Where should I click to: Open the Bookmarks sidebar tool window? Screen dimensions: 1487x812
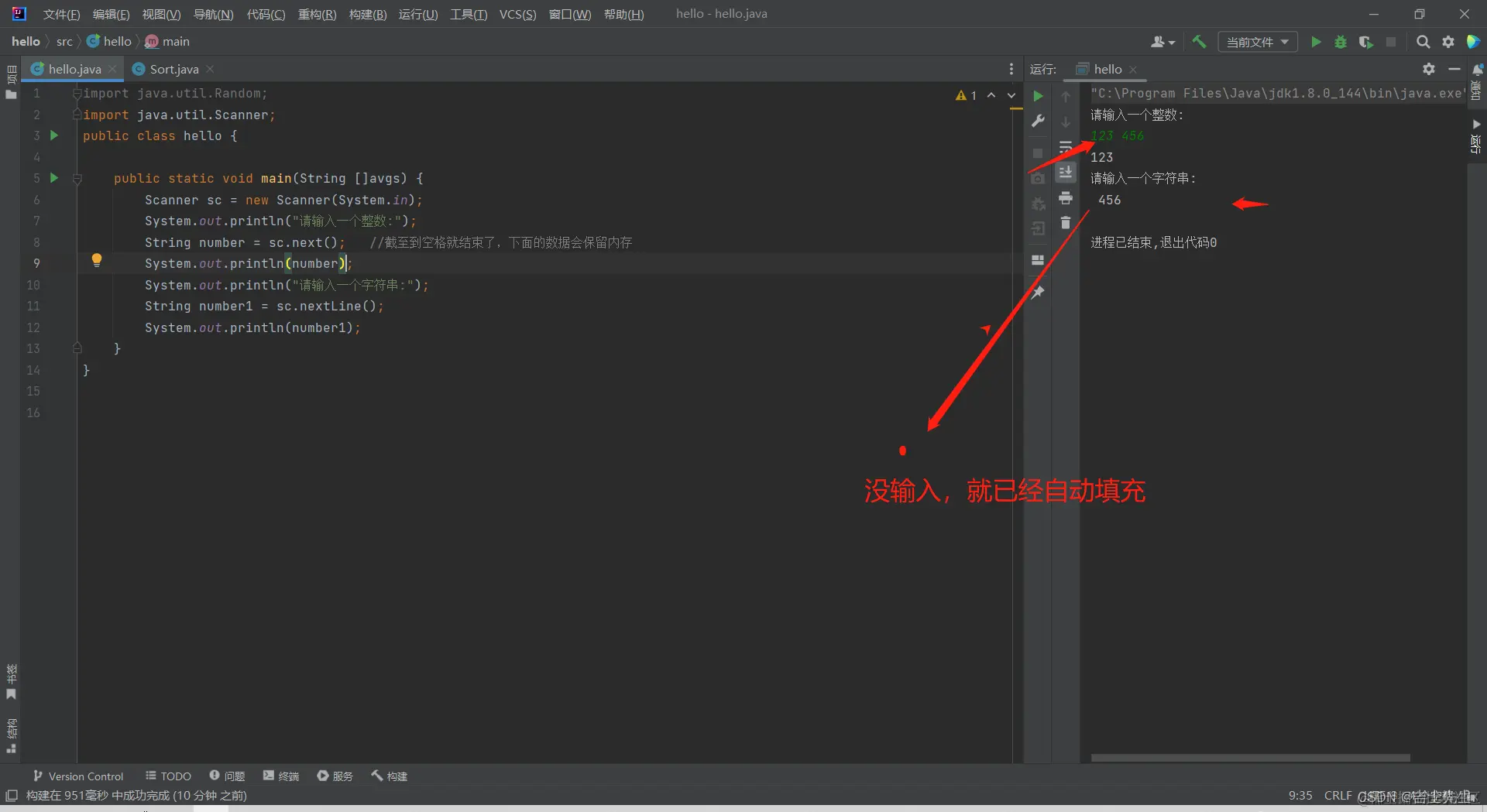pyautogui.click(x=11, y=682)
